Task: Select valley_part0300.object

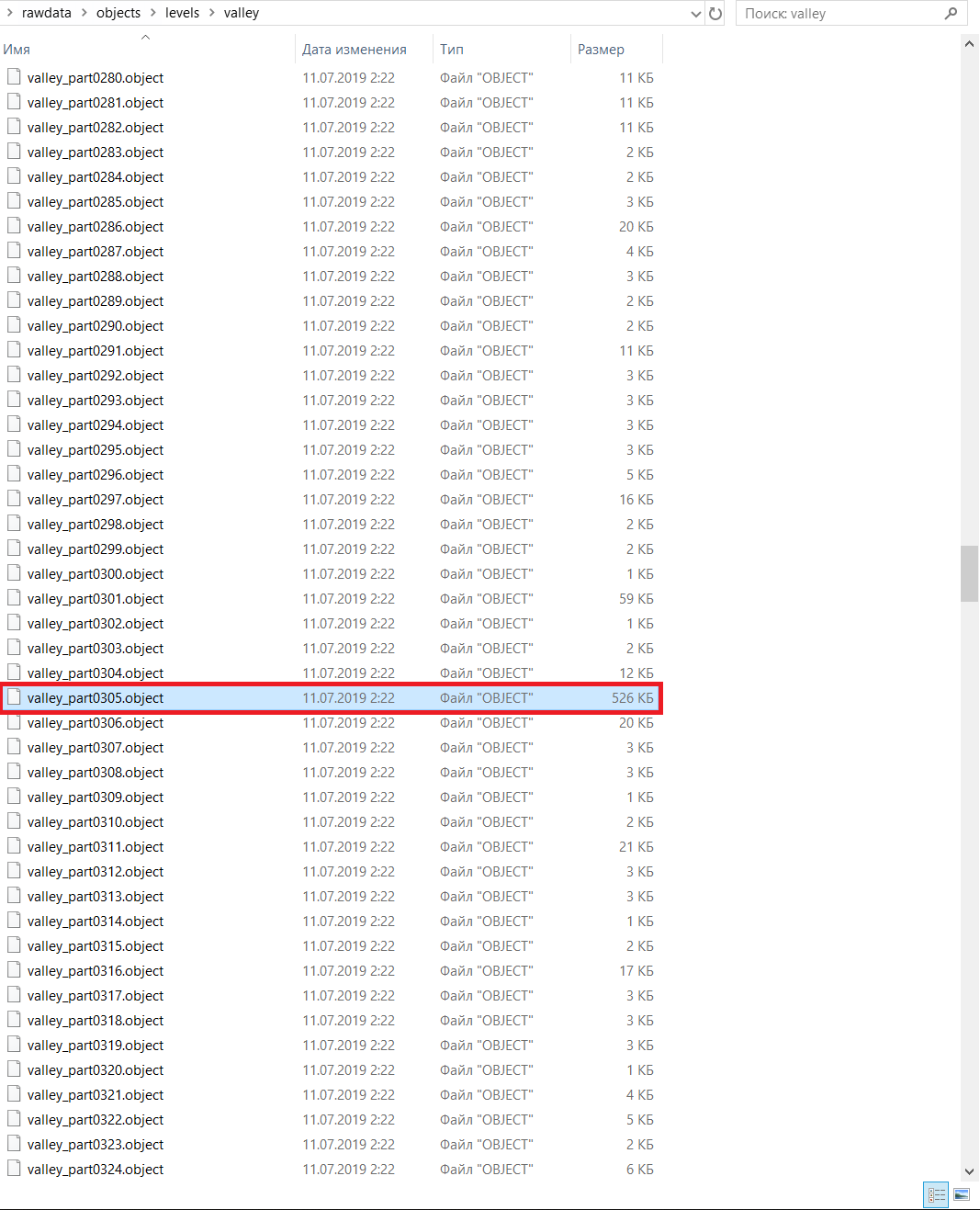Action: pyautogui.click(x=96, y=573)
